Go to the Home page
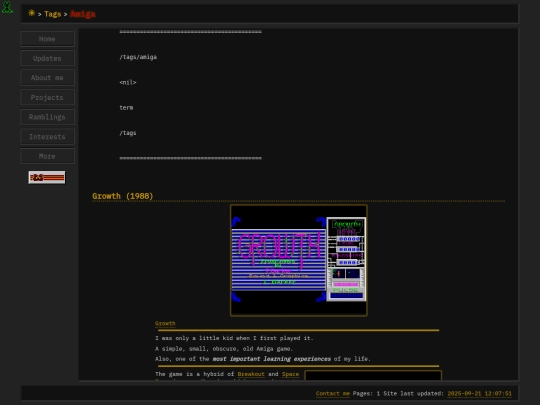This screenshot has height=405, width=540. [x=47, y=39]
